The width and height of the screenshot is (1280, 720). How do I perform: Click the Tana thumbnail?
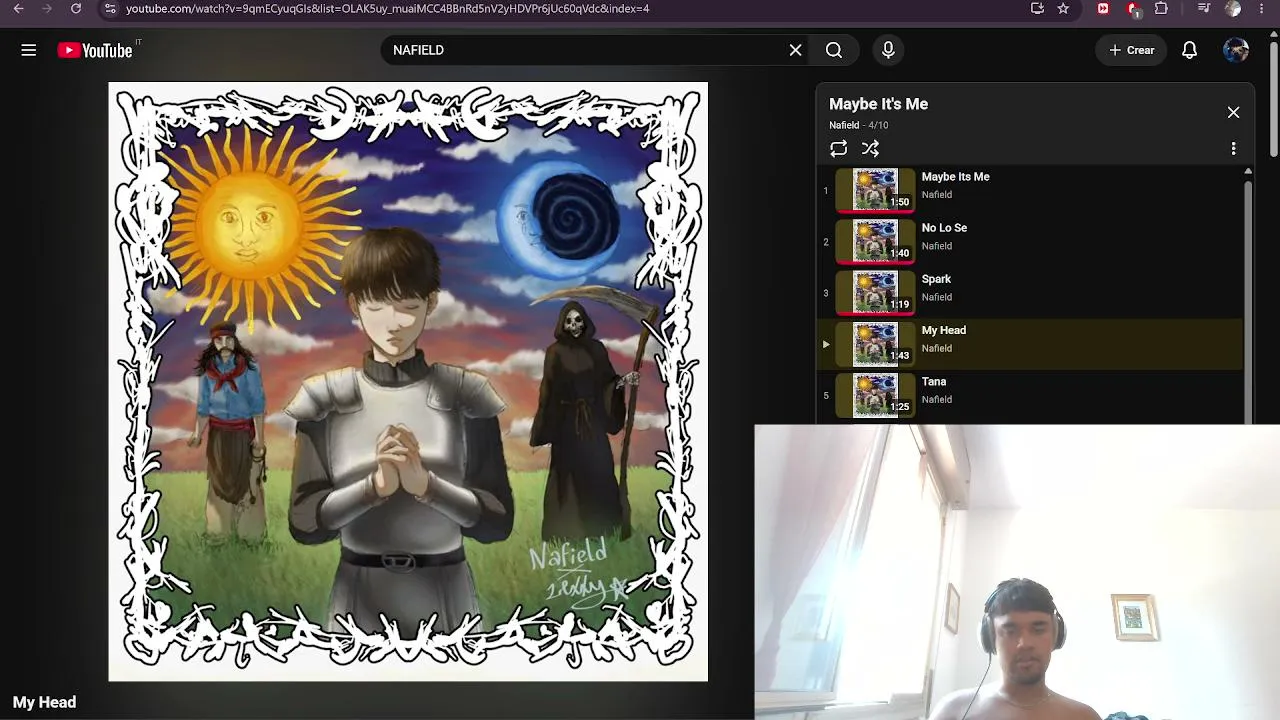[x=875, y=394]
